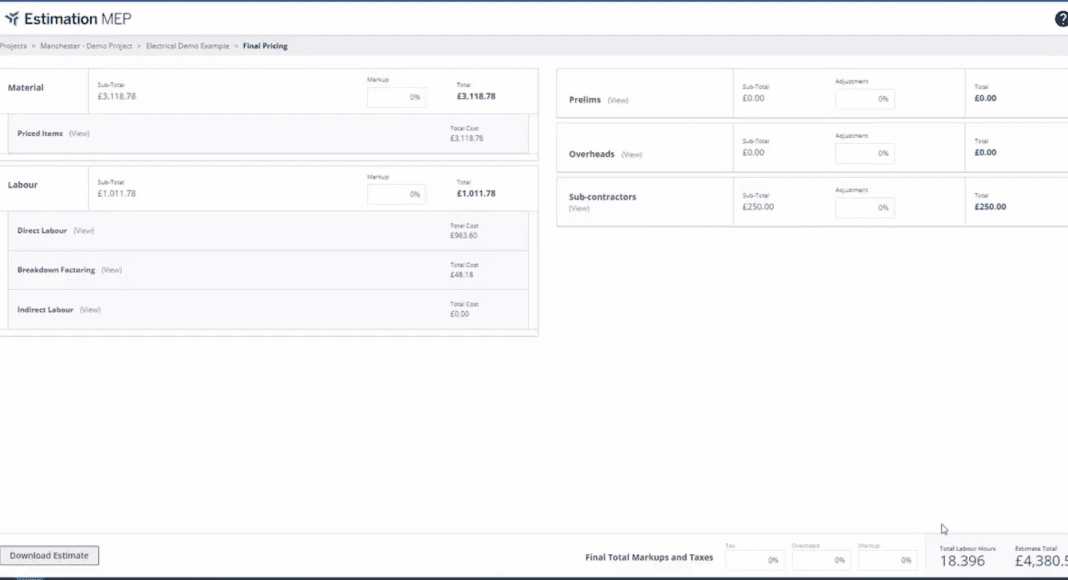Set final total Markup percentage field
Screen dimensions: 1068x580
click(887, 561)
